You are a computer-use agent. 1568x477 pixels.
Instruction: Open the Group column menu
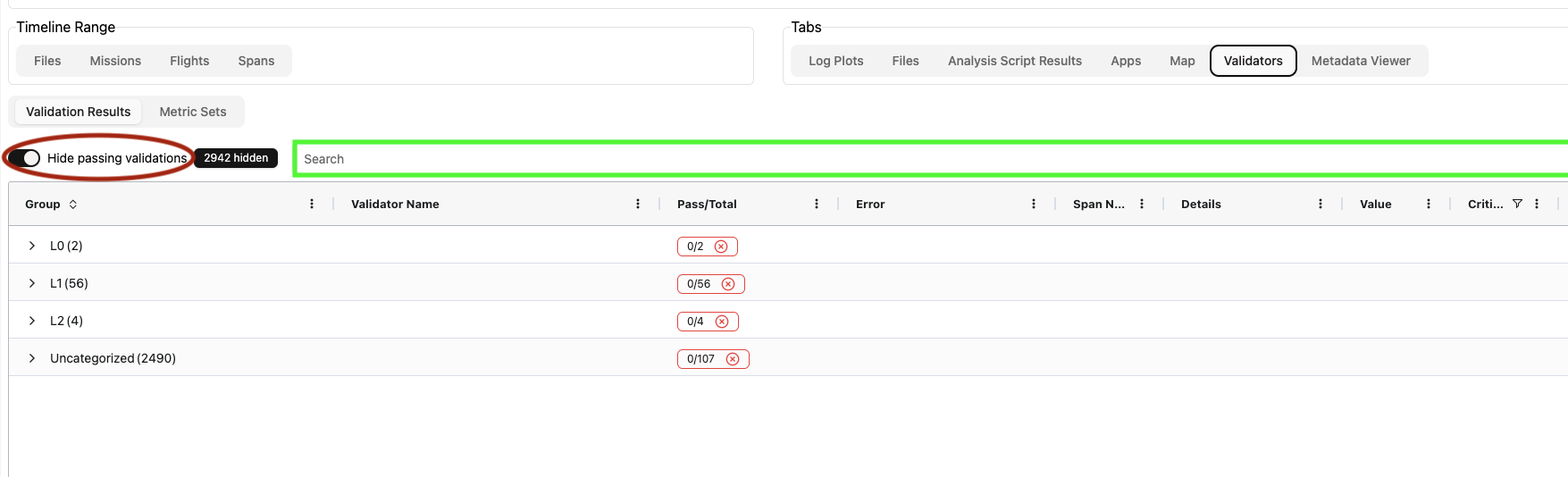(312, 204)
